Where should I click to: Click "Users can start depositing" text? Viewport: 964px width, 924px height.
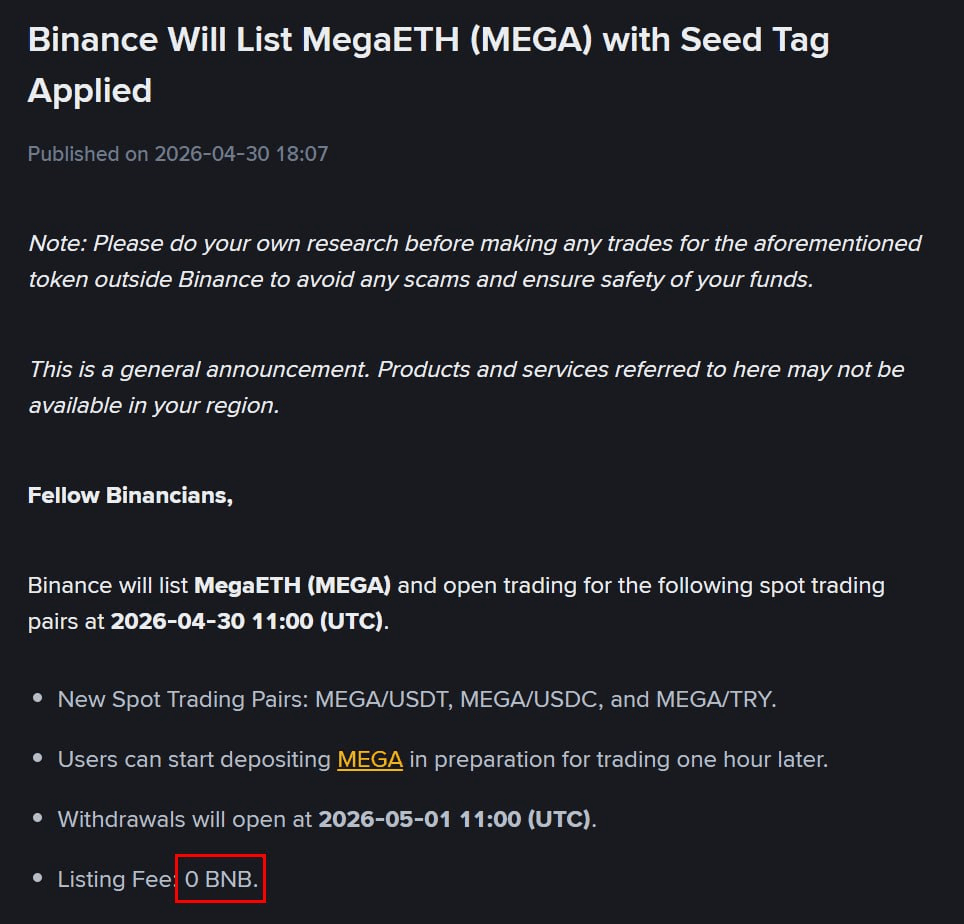point(194,759)
